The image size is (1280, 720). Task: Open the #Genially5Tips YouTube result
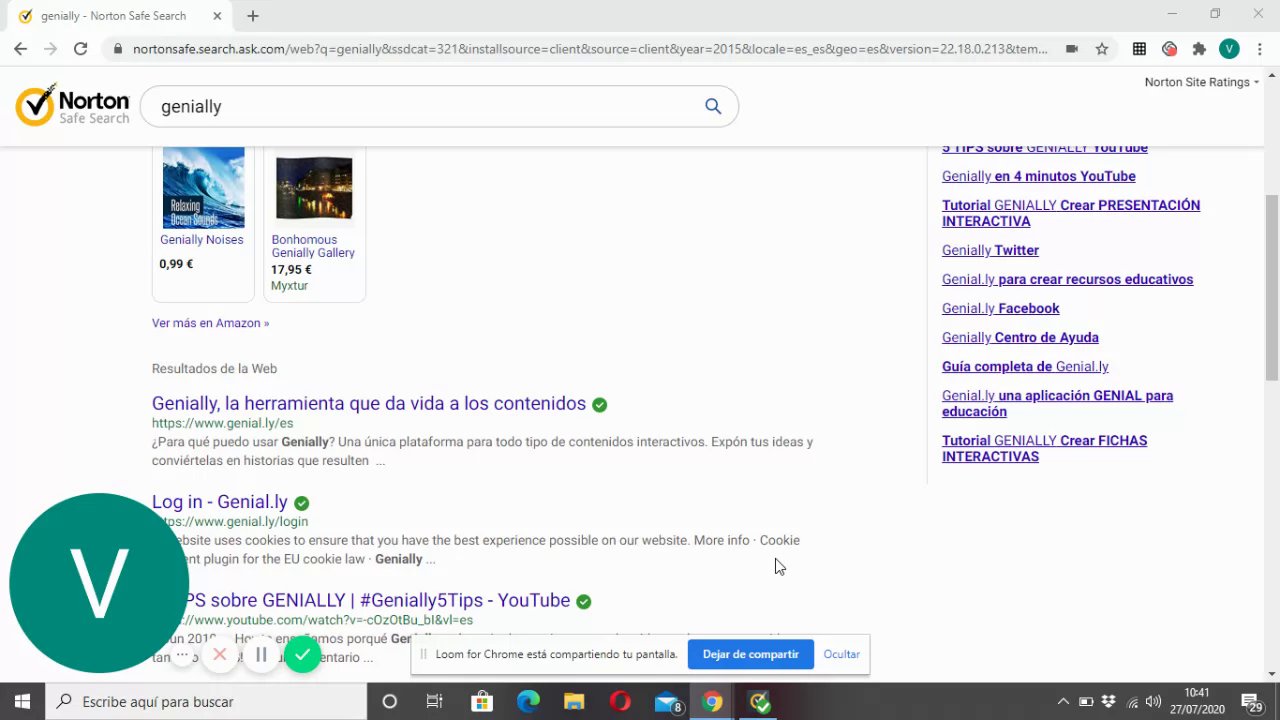[375, 600]
